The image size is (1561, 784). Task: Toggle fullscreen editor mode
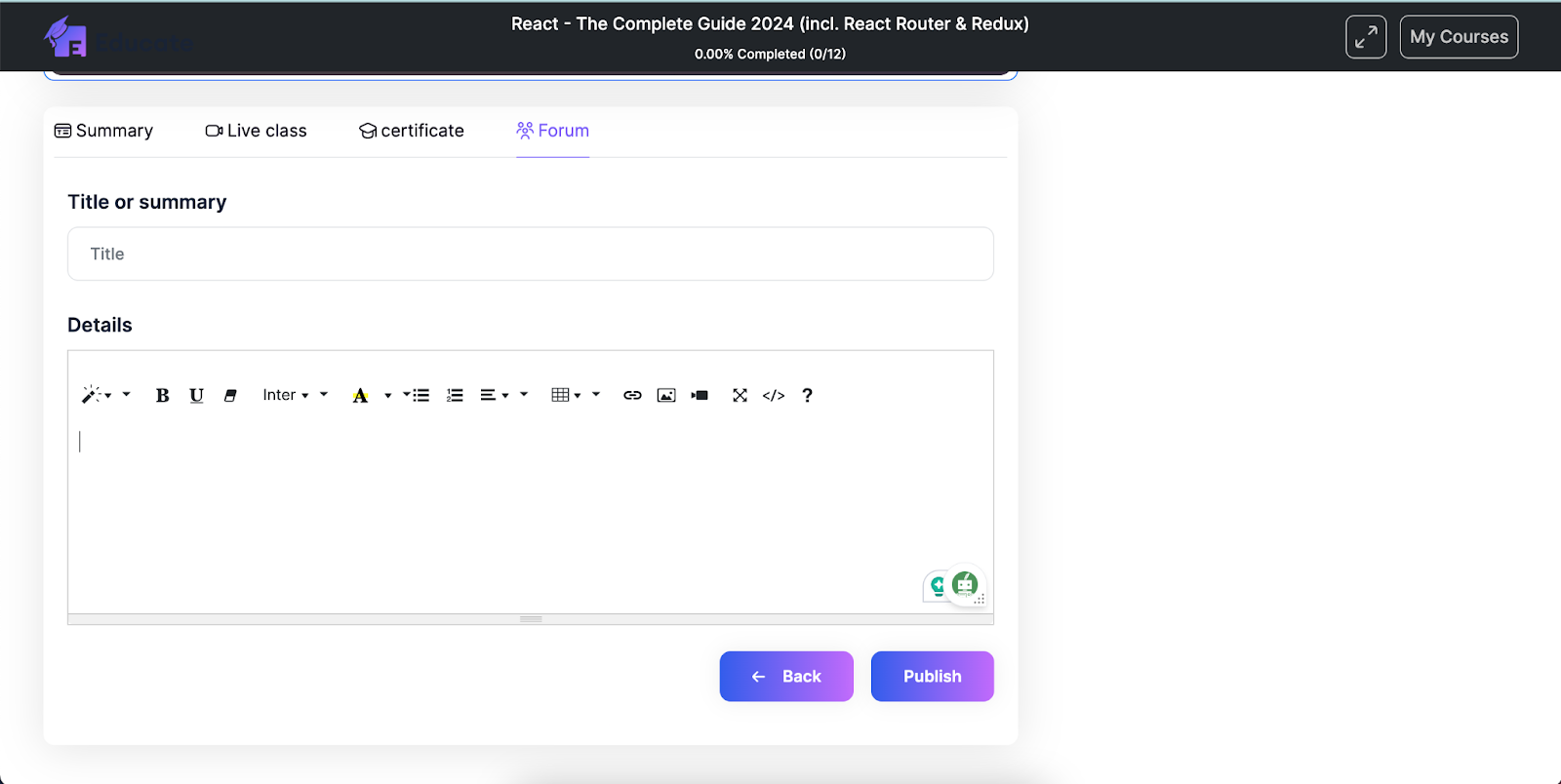[740, 395]
